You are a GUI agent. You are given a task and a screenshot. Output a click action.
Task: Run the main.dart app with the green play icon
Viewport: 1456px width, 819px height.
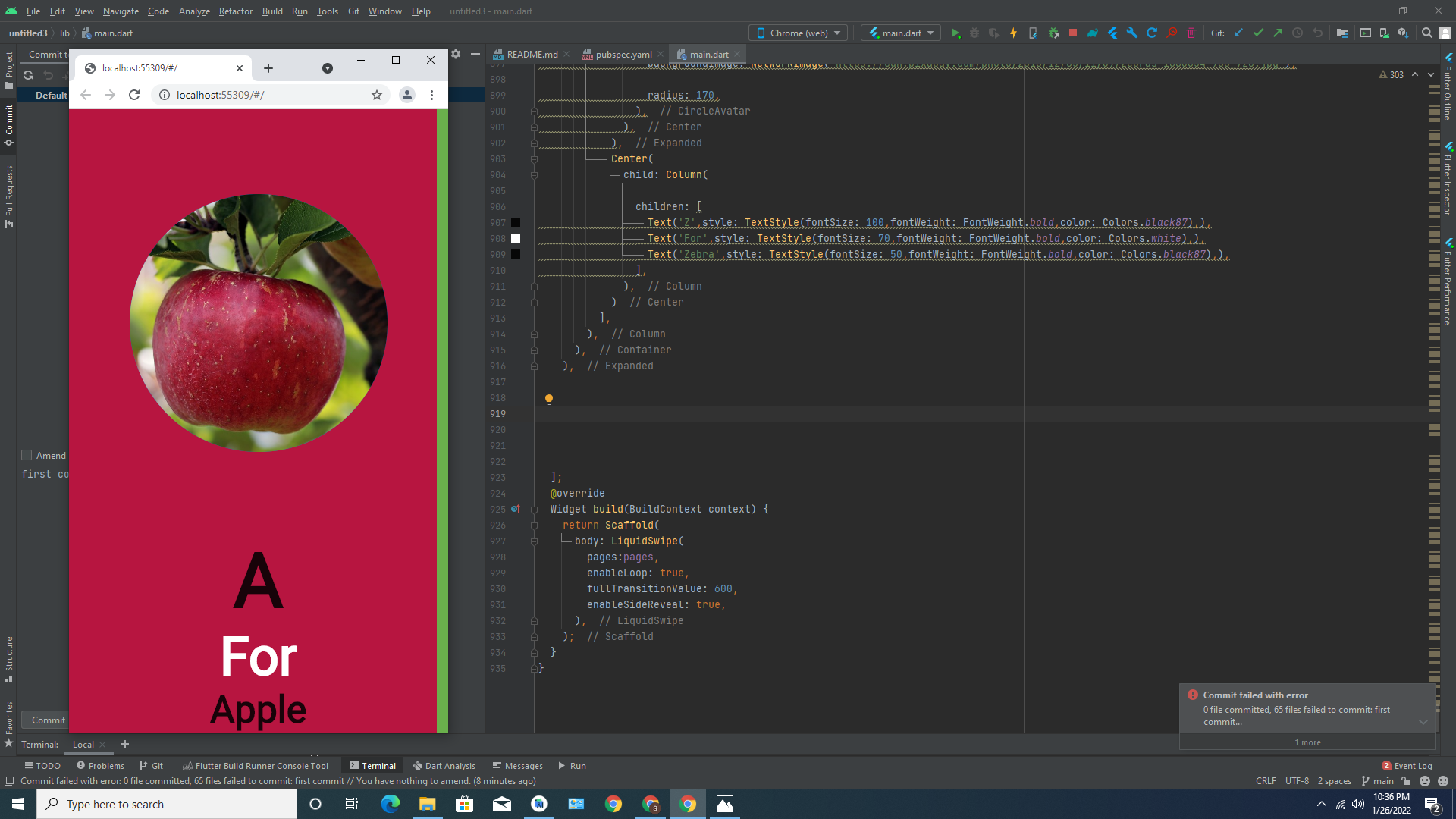[956, 33]
